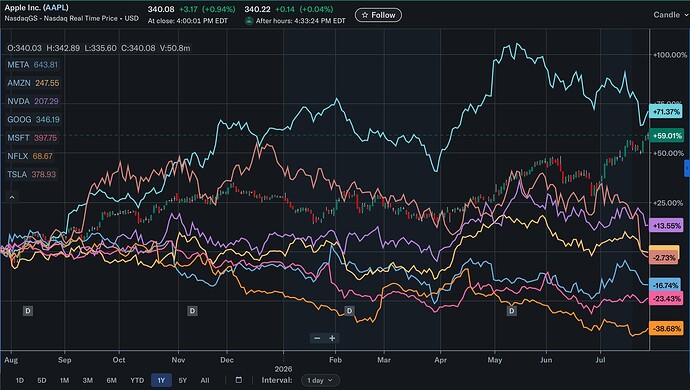The width and height of the screenshot is (690, 390).
Task: Click the Apple Inc. (AAPL) title
Action: [x=37, y=7]
